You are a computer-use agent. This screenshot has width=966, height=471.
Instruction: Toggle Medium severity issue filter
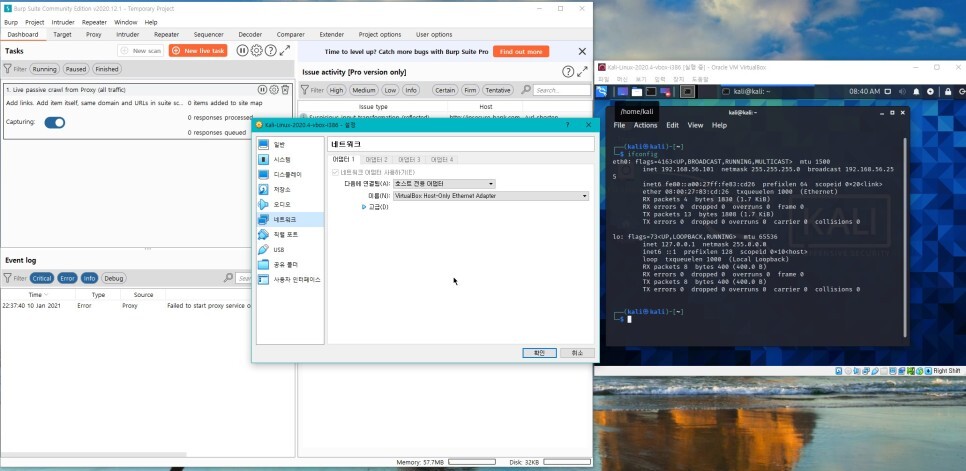click(x=364, y=91)
